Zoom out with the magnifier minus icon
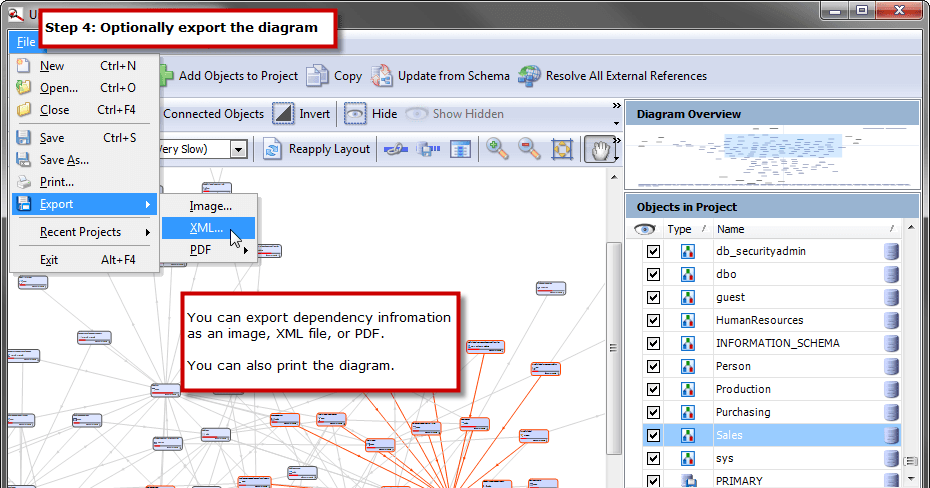Screen dimensions: 930x488 [529, 149]
